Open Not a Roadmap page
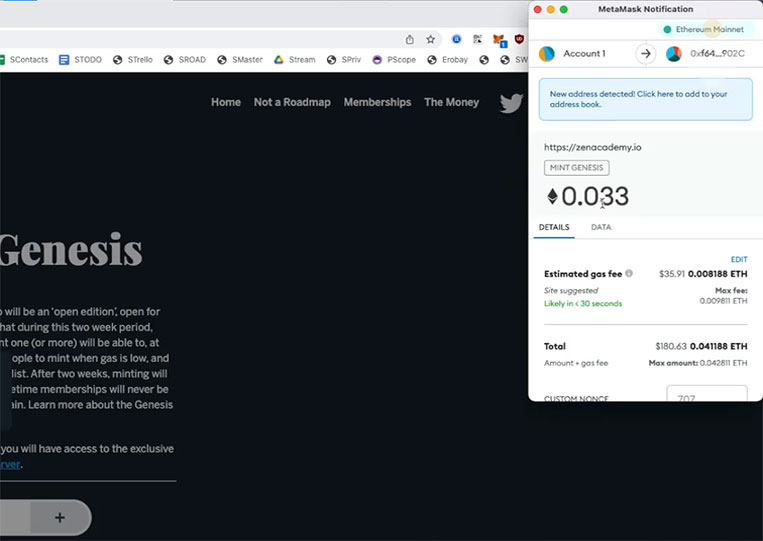763x541 pixels. click(292, 102)
